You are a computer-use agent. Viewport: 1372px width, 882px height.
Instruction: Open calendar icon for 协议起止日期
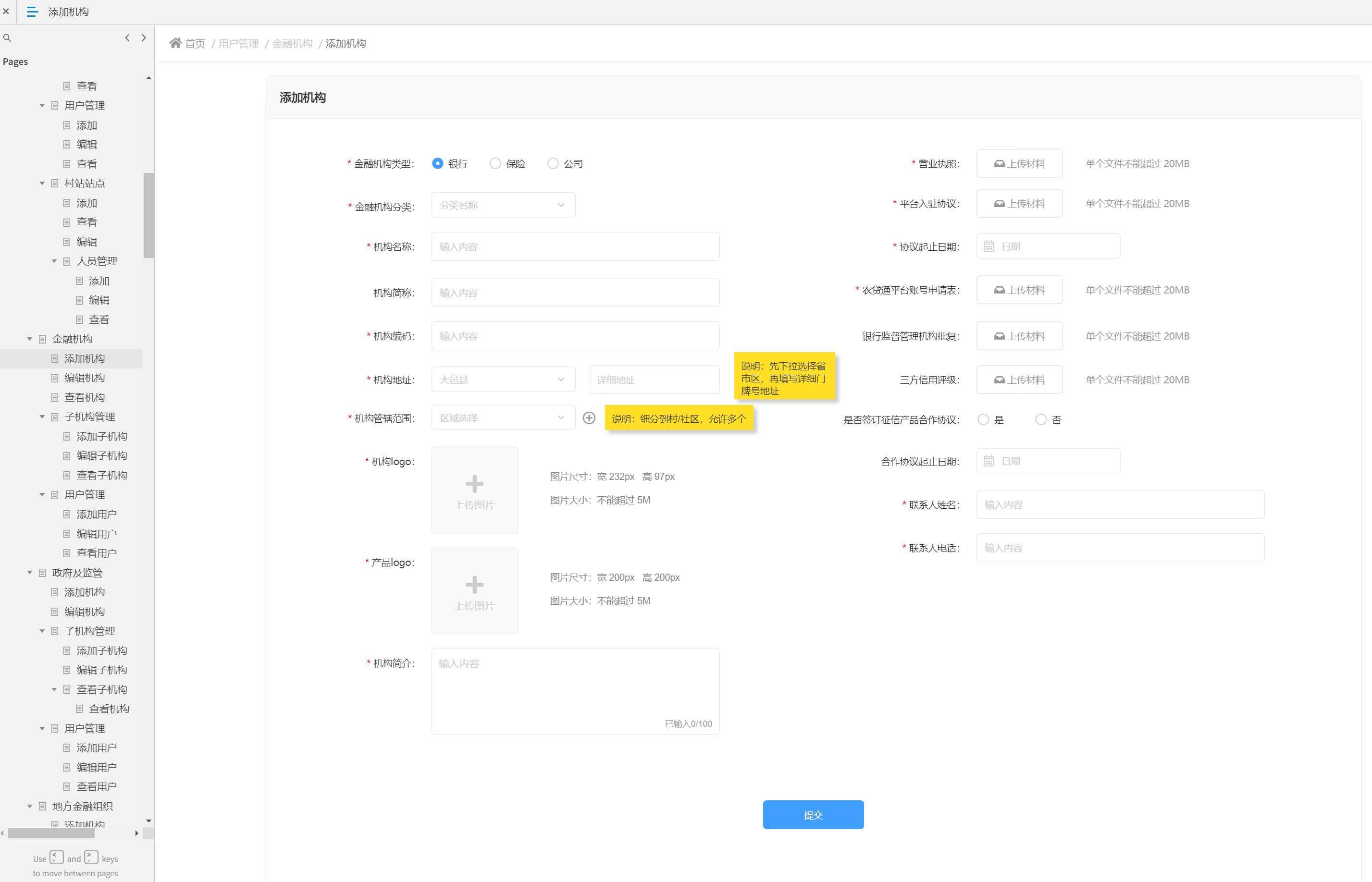(989, 246)
